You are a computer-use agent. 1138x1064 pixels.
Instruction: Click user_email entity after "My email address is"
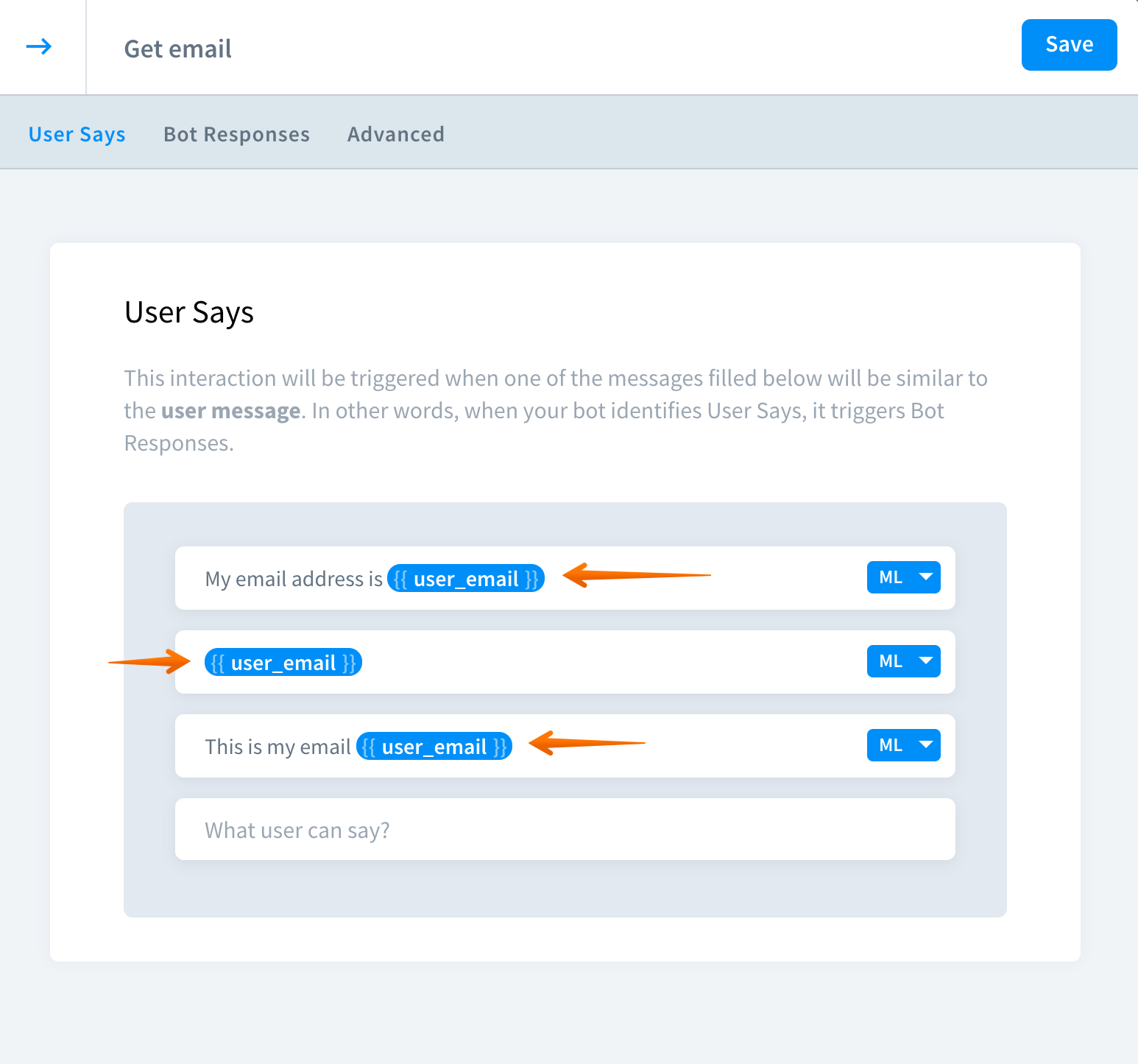tap(465, 579)
